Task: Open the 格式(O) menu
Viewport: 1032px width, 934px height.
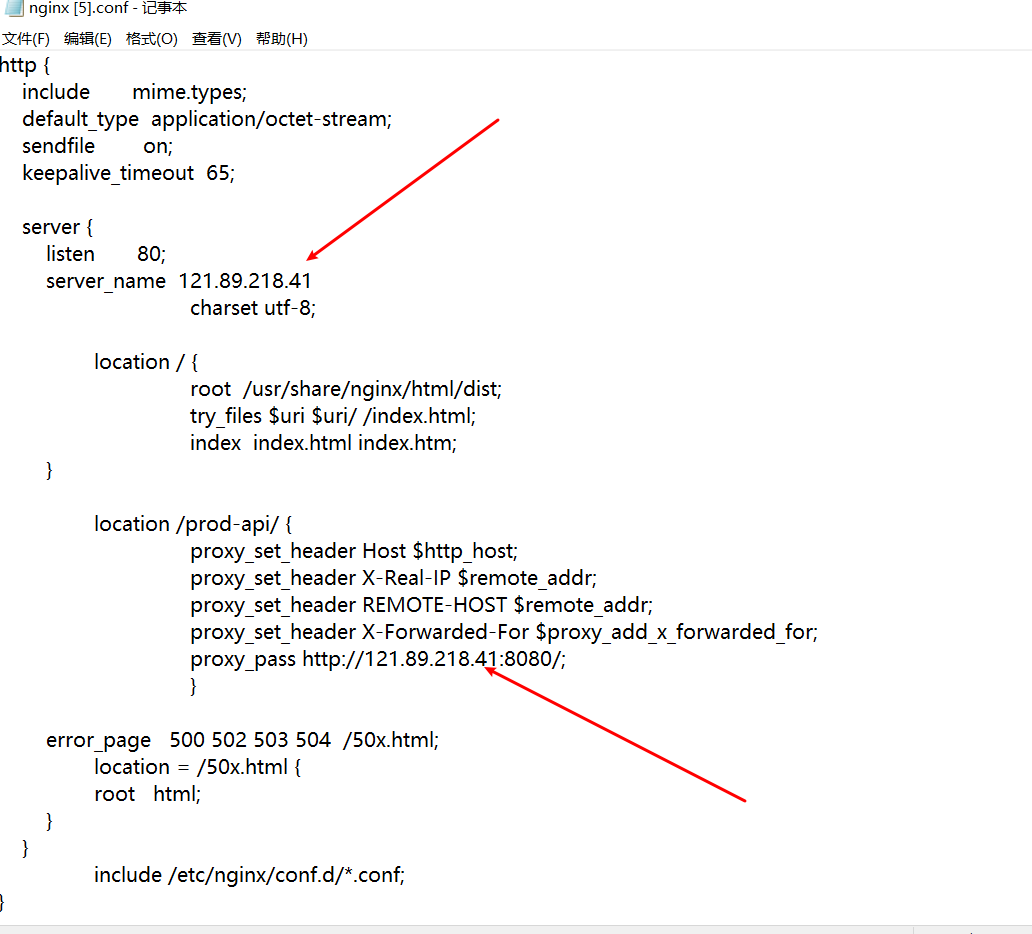Action: pos(151,38)
